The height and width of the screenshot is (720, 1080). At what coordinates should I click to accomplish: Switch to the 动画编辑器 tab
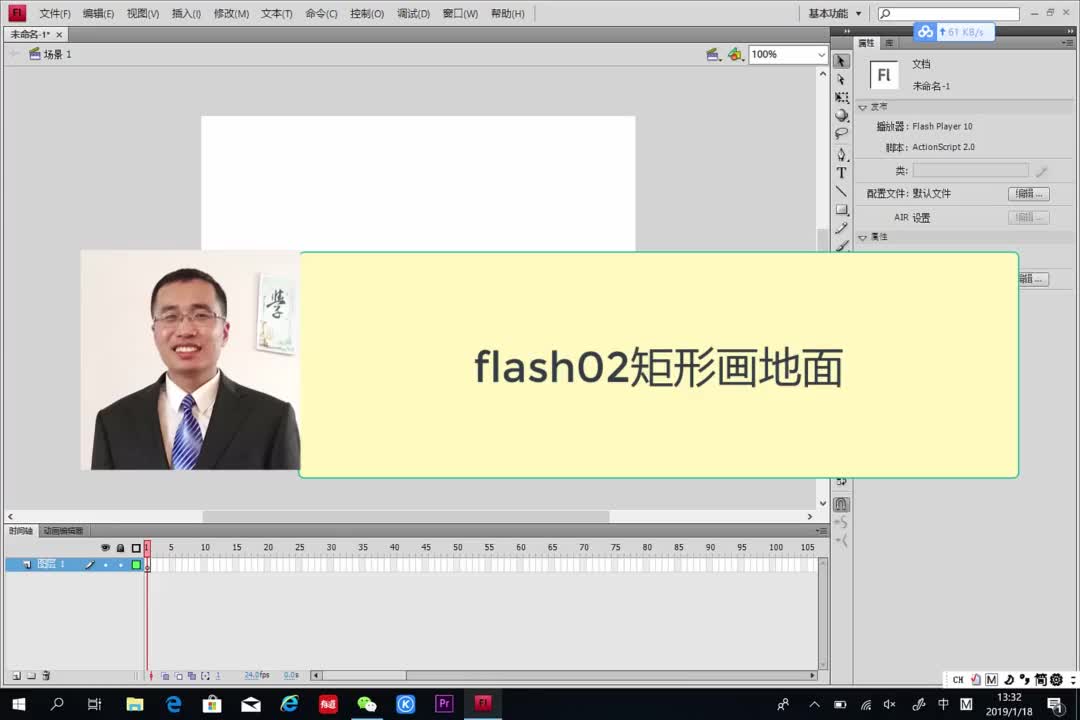tap(62, 530)
